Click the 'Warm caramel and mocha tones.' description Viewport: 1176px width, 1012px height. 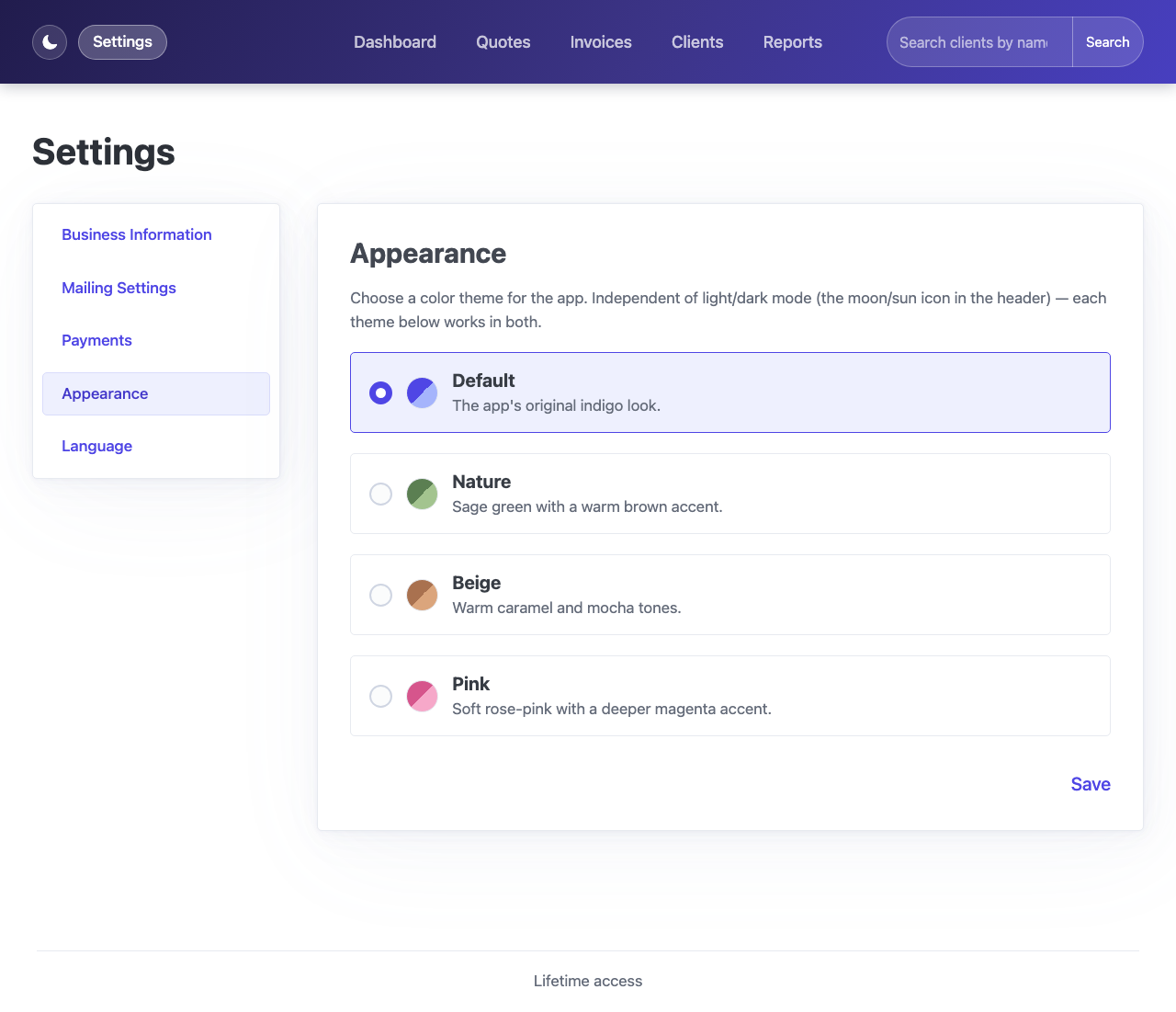(x=567, y=608)
